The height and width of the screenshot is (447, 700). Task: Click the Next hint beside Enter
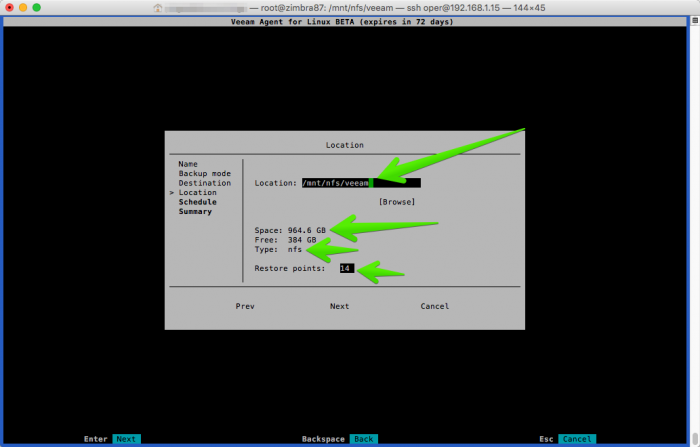point(126,439)
